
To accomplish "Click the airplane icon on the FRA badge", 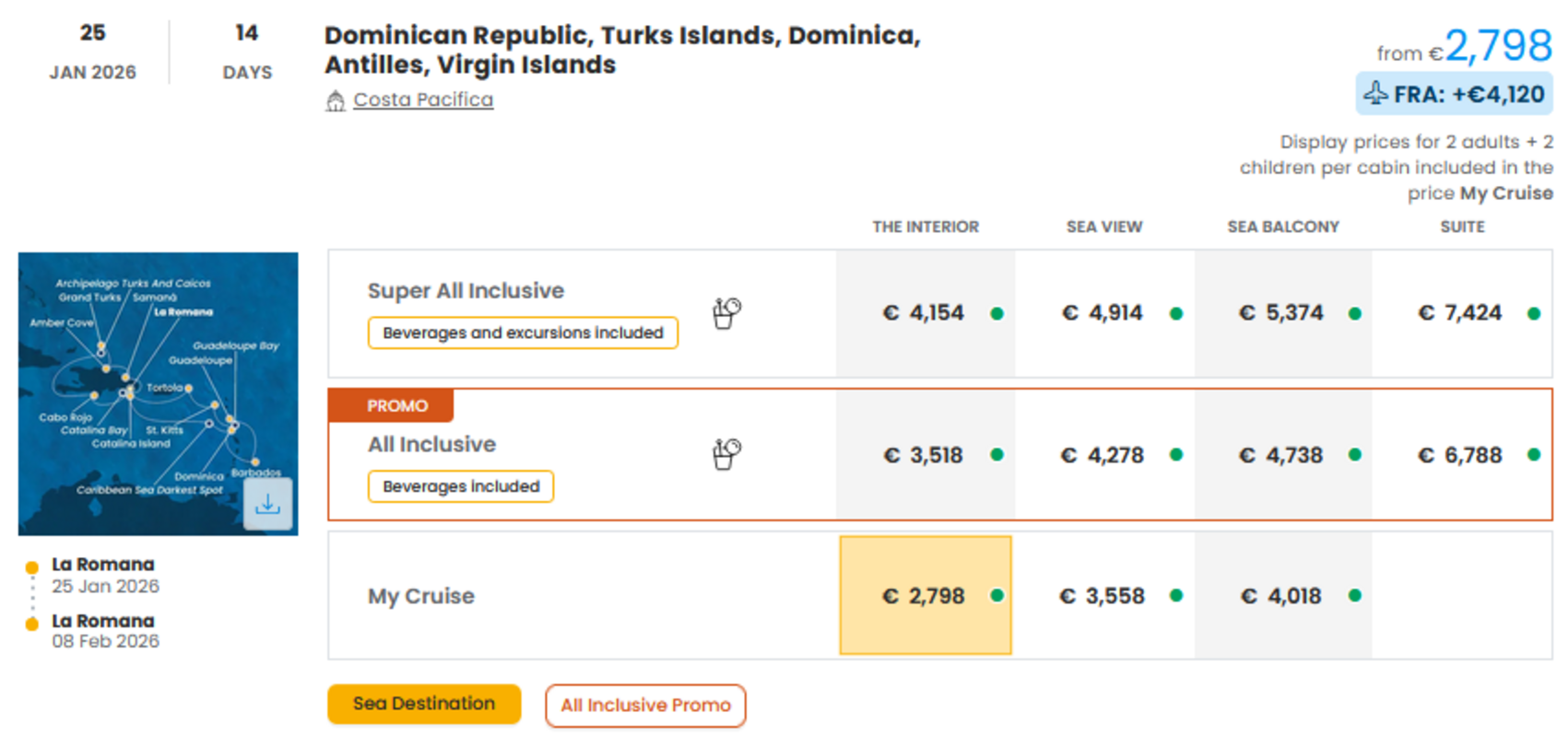I will pyautogui.click(x=1377, y=93).
